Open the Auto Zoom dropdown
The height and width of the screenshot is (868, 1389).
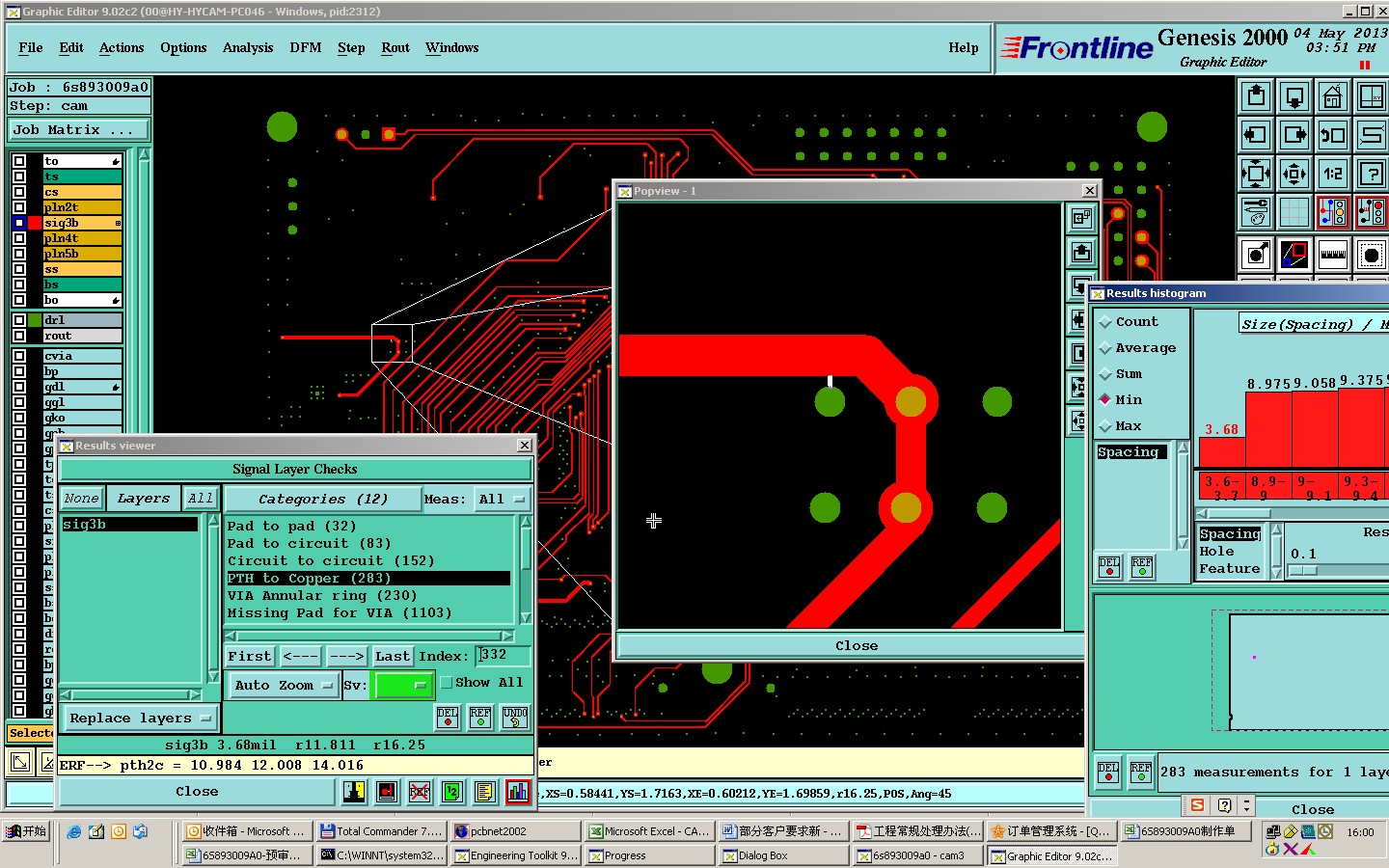[283, 686]
